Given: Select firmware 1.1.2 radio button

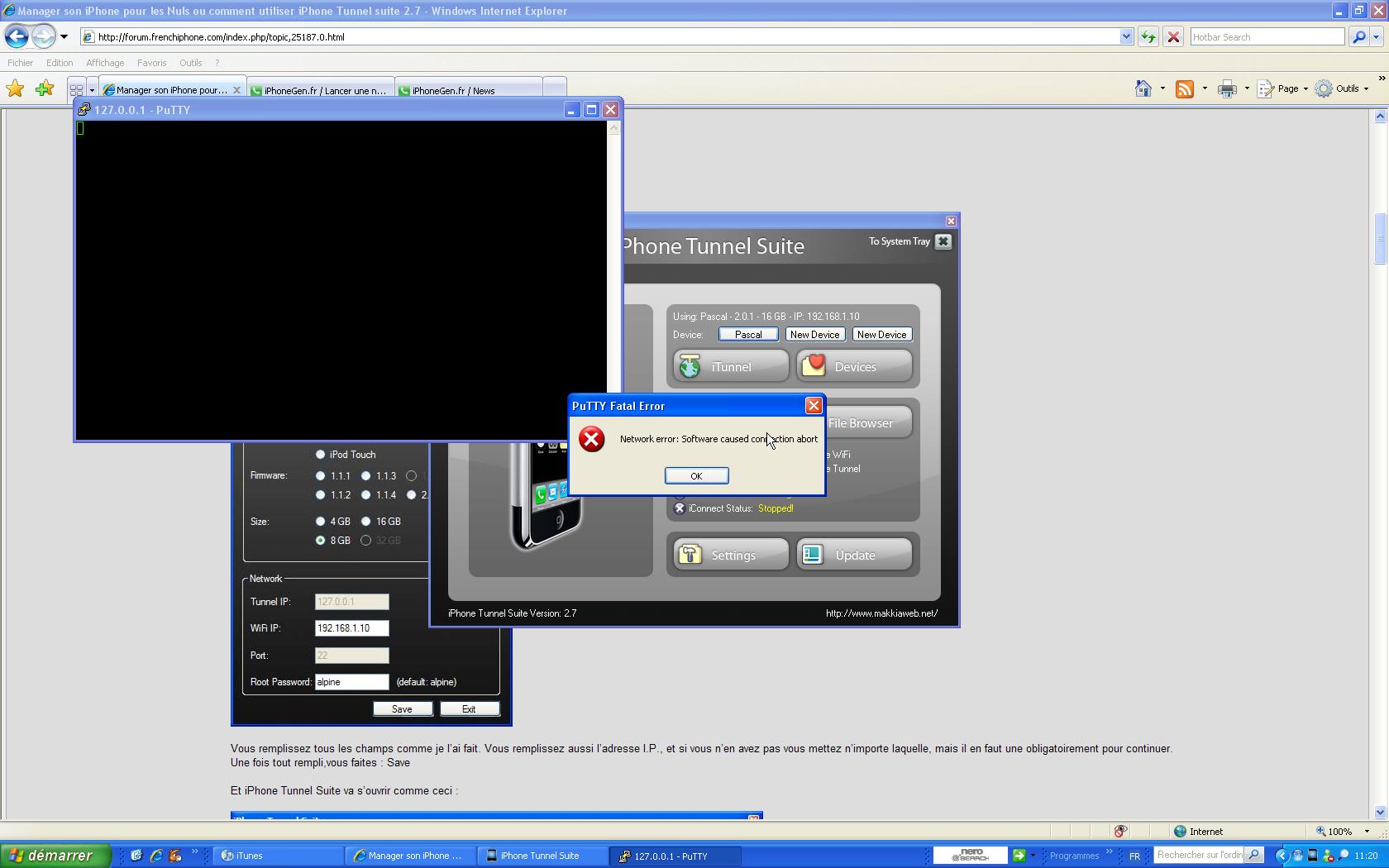Looking at the screenshot, I should pos(320,495).
